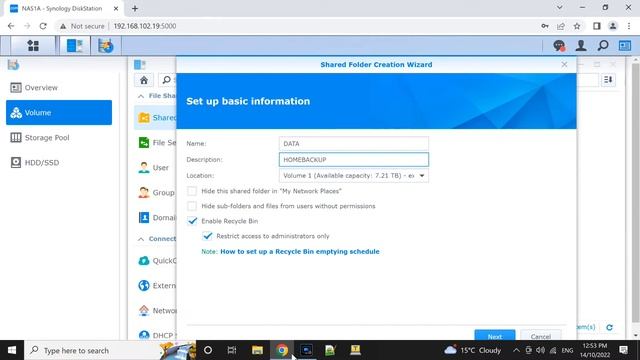
Task: Open Chrome three-dot menu
Action: 629,26
